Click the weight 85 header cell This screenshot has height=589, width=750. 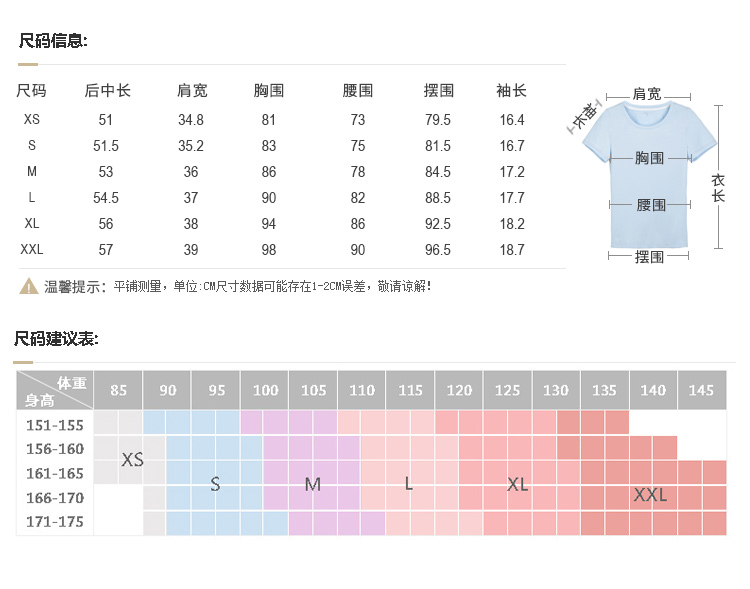click(x=119, y=390)
